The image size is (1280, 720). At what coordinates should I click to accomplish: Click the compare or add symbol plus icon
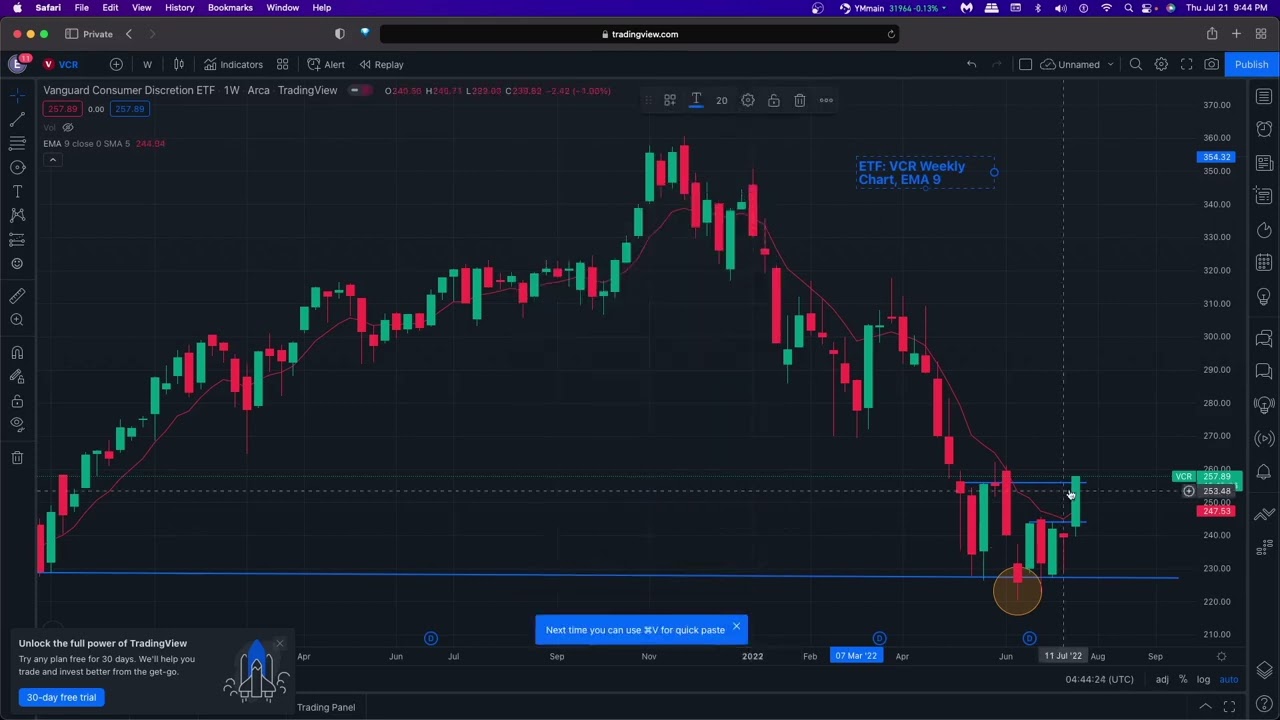click(x=116, y=64)
